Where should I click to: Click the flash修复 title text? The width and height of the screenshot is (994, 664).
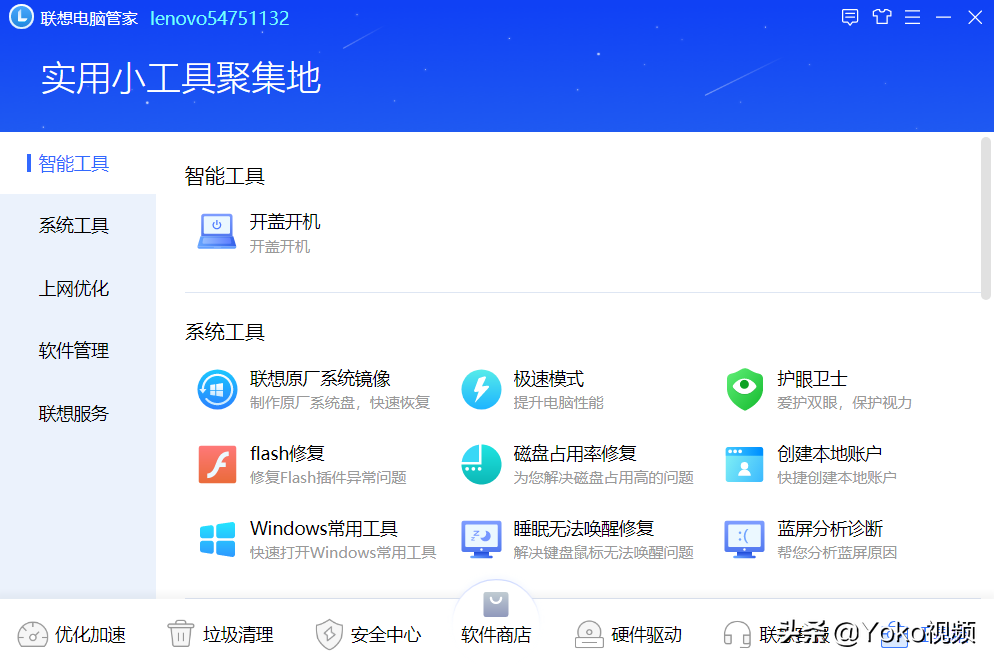pyautogui.click(x=287, y=453)
